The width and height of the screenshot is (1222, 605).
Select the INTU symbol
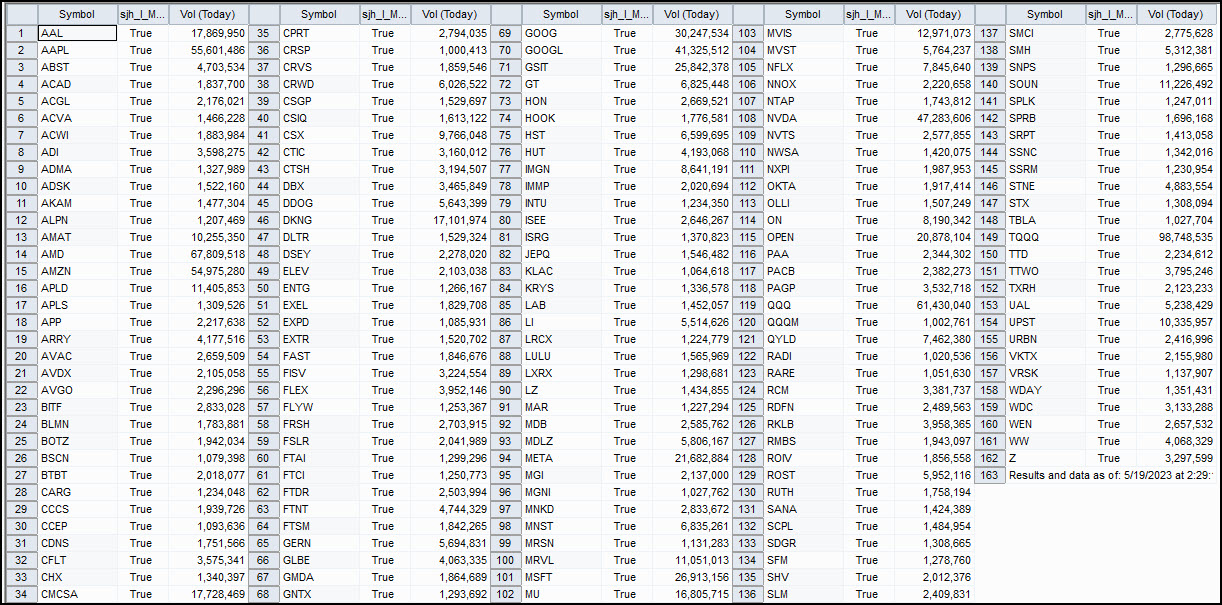pos(561,203)
